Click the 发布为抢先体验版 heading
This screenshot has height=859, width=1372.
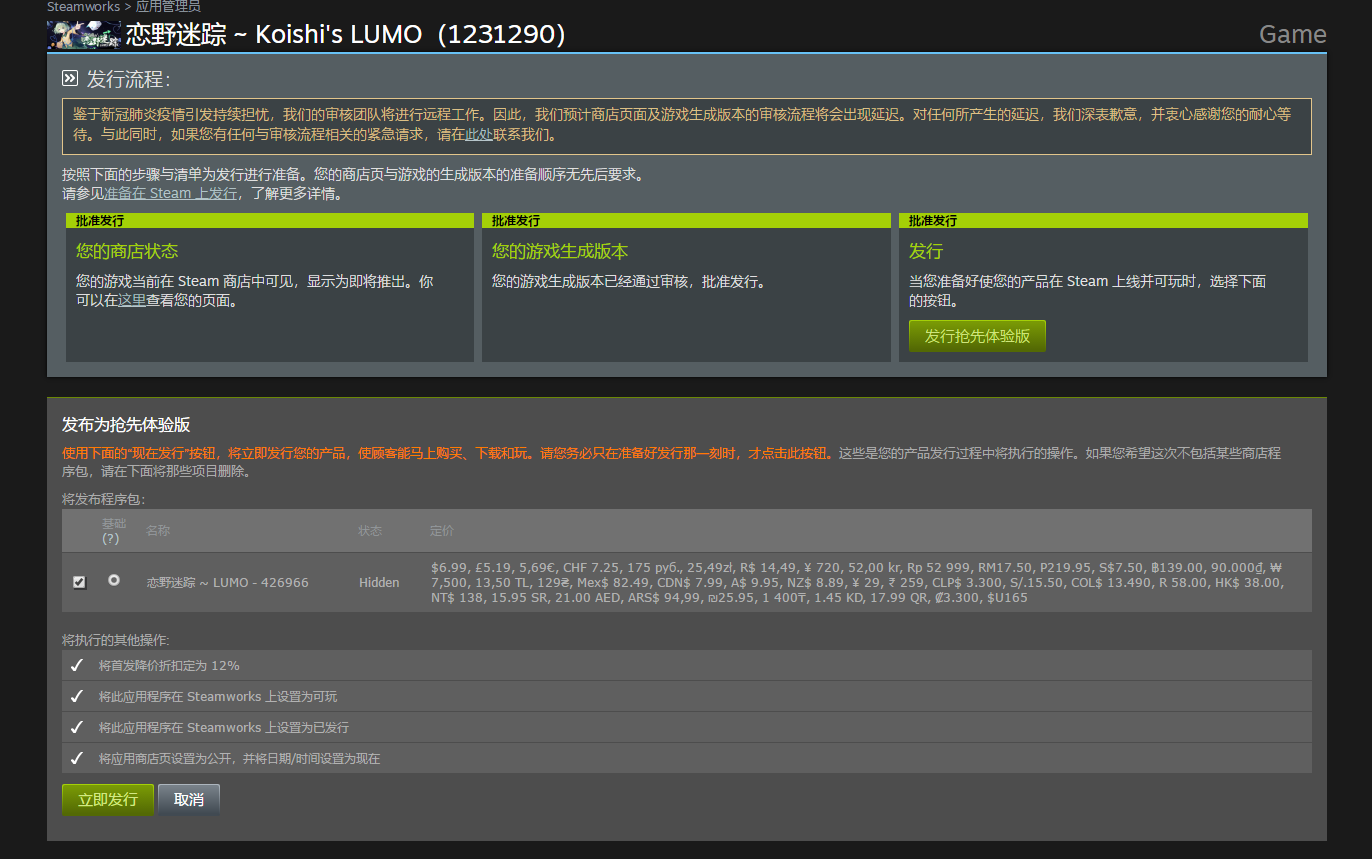click(126, 425)
